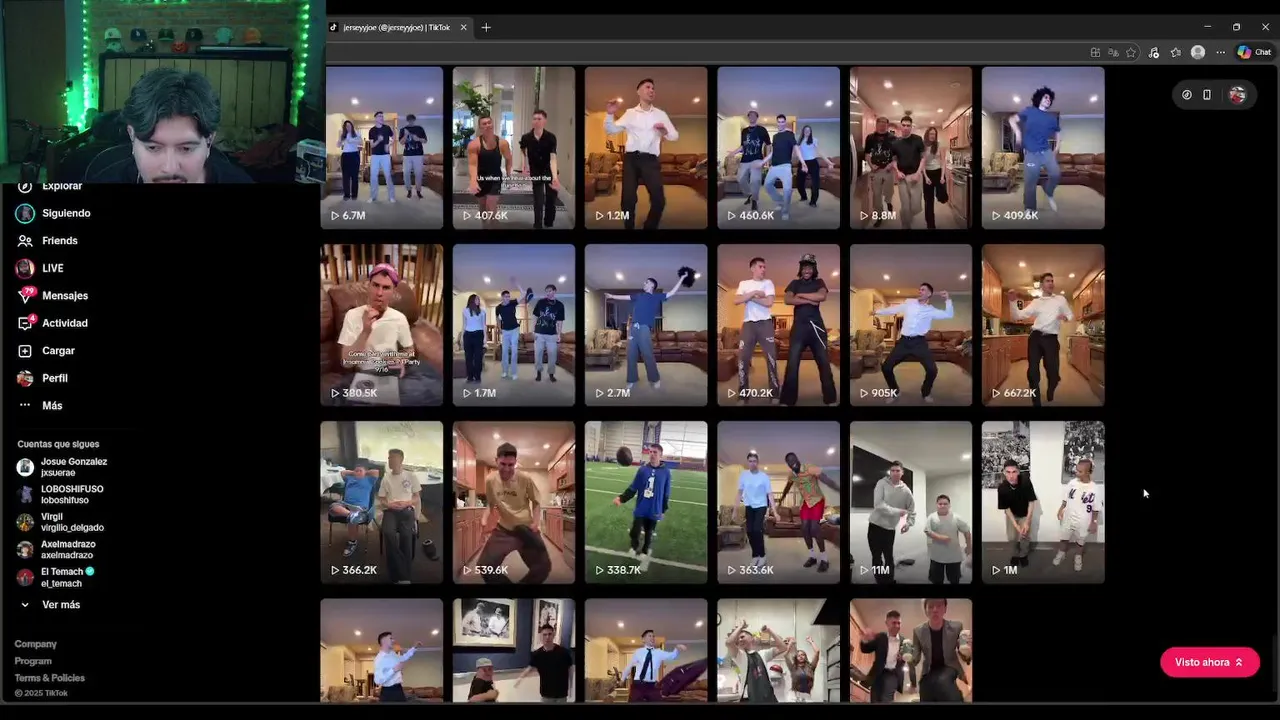
Task: Open the Copilot Chat button
Action: (x=1254, y=53)
